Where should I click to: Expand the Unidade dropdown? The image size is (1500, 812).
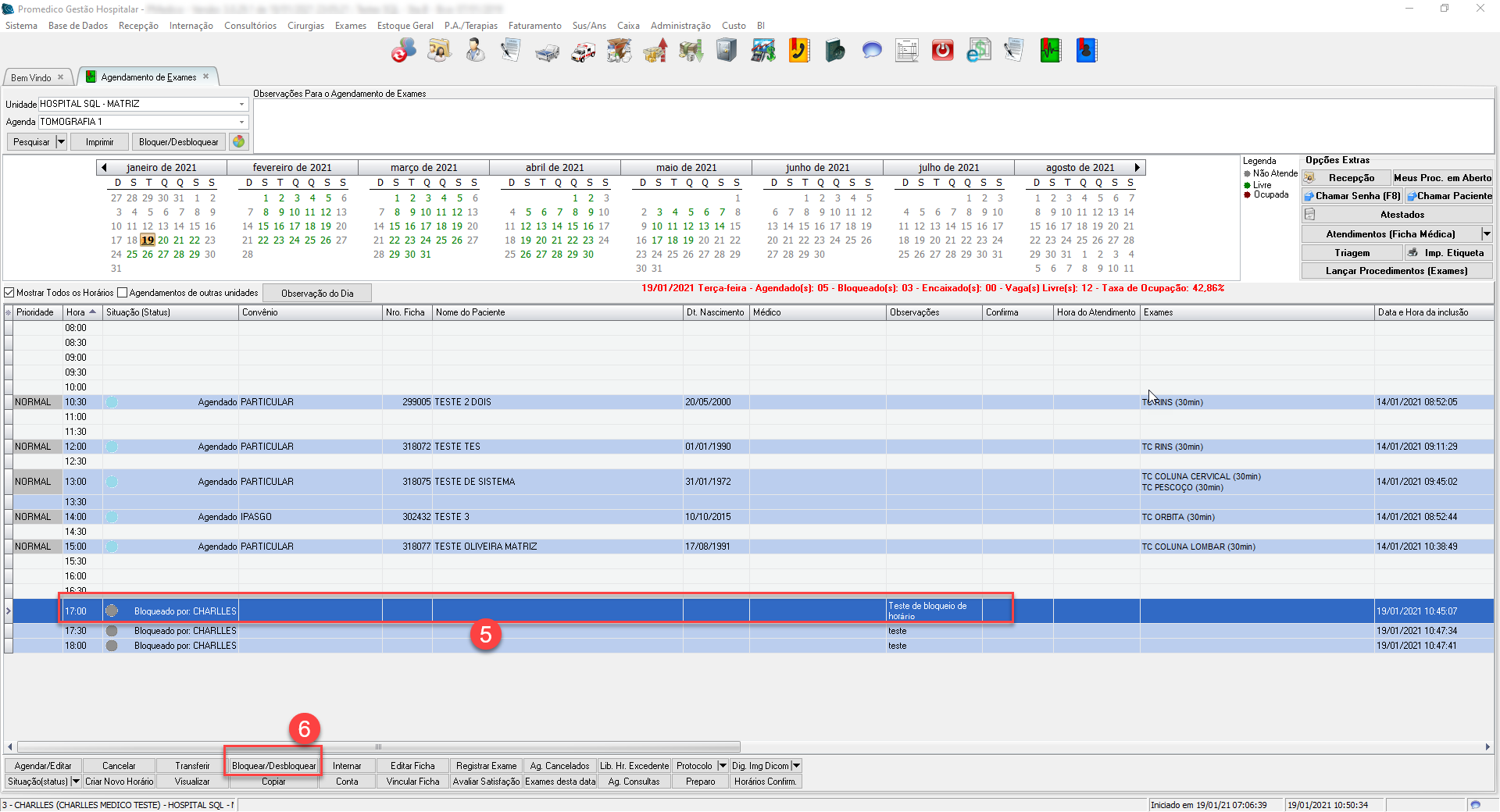tap(241, 104)
